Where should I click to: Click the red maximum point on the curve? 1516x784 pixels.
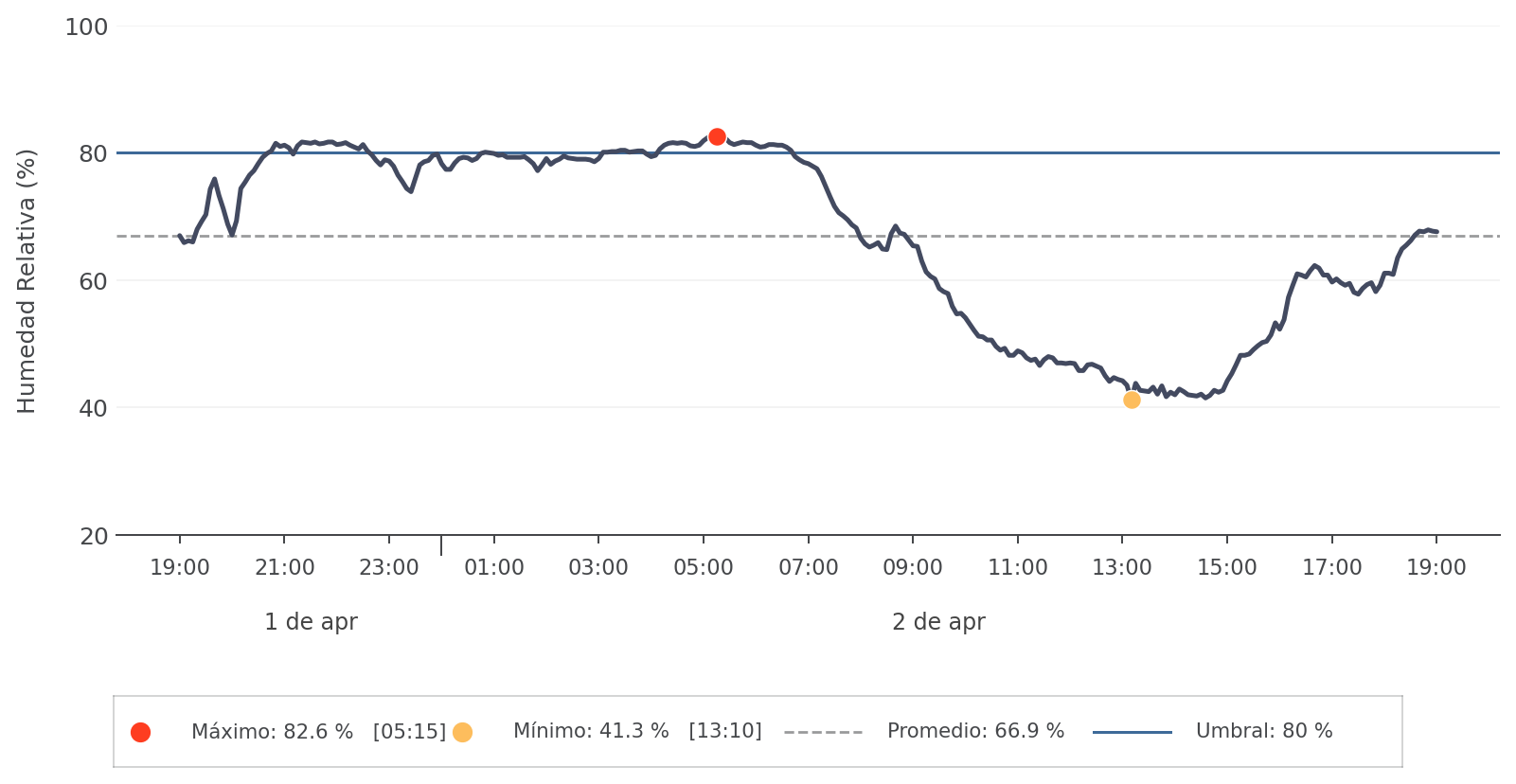pyautogui.click(x=717, y=137)
